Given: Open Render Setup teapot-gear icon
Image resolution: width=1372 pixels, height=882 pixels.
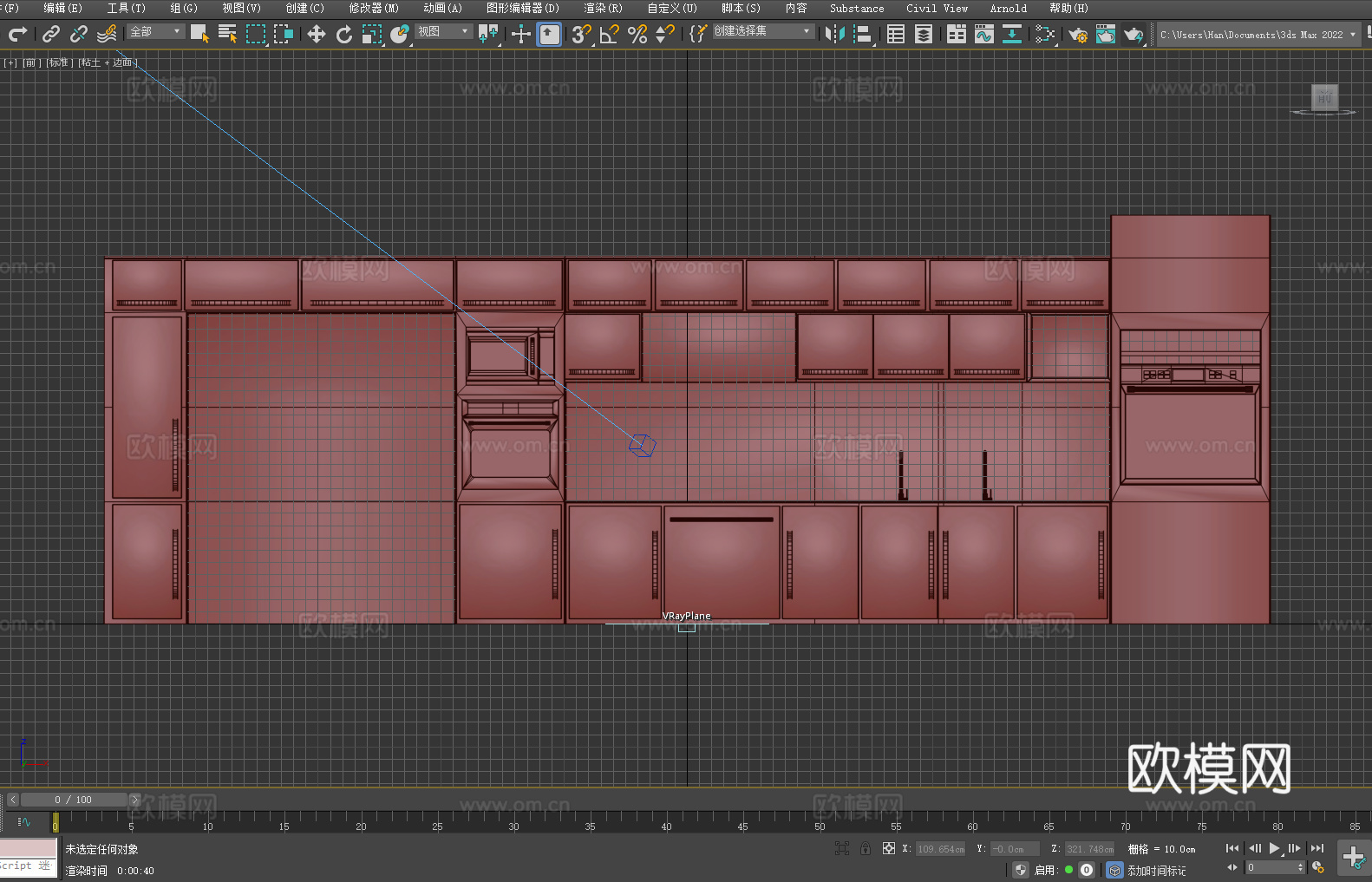Looking at the screenshot, I should (x=1078, y=34).
